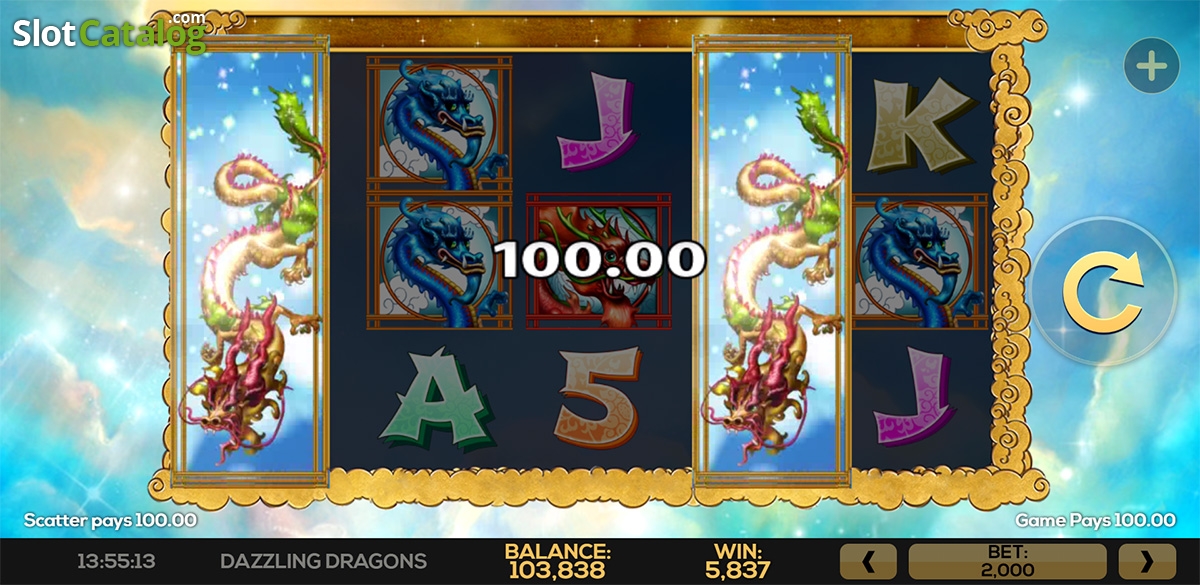This screenshot has height=585, width=1200.
Task: Open the SlotCatalog logo link
Action: 110,32
